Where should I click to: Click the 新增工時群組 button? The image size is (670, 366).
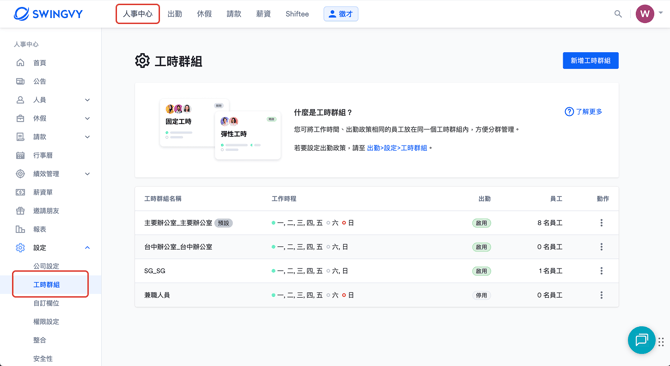(x=591, y=61)
